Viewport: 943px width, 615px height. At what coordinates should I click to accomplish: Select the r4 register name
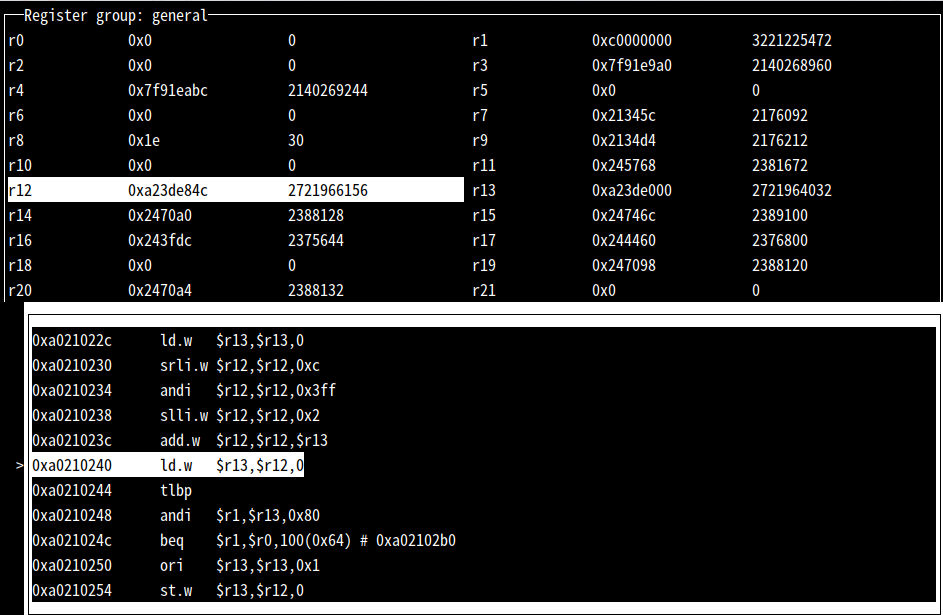(16, 91)
